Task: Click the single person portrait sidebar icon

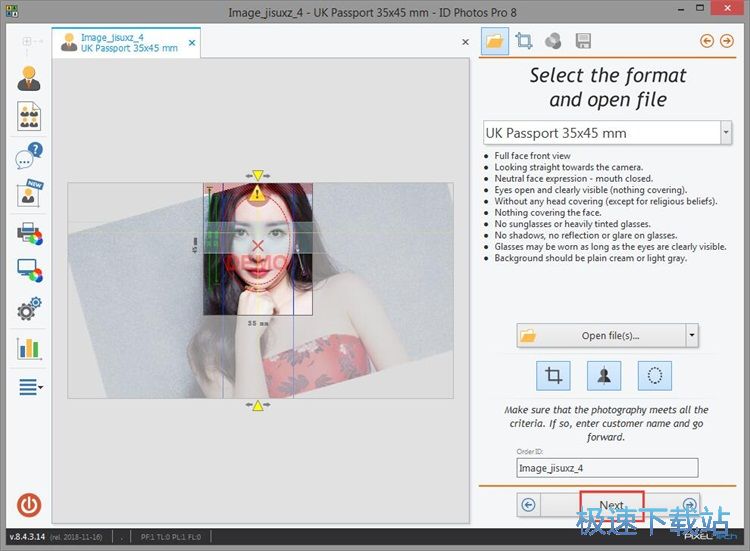Action: click(29, 78)
